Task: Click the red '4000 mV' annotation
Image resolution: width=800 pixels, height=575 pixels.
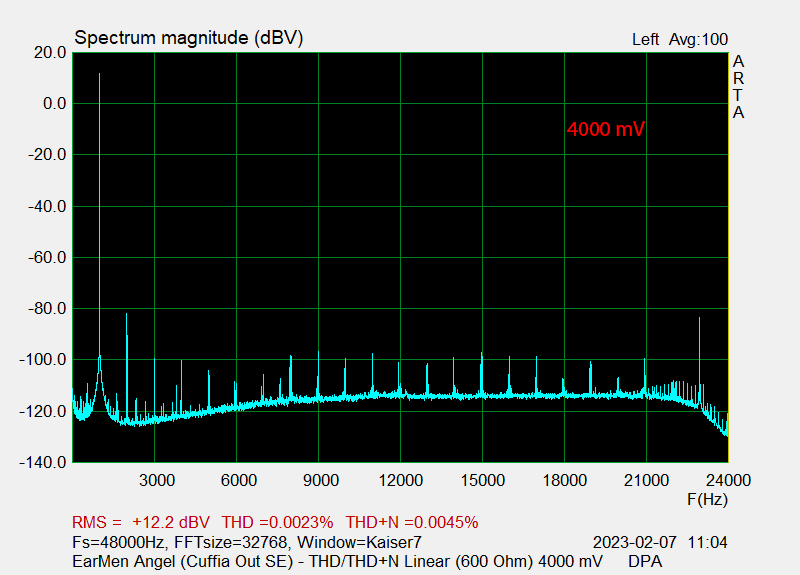Action: click(x=606, y=129)
